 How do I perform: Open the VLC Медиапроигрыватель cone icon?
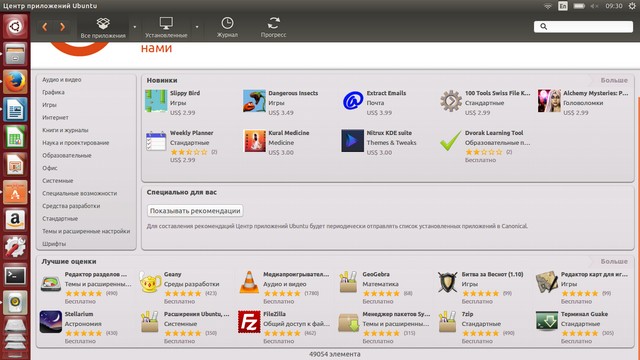coord(249,282)
